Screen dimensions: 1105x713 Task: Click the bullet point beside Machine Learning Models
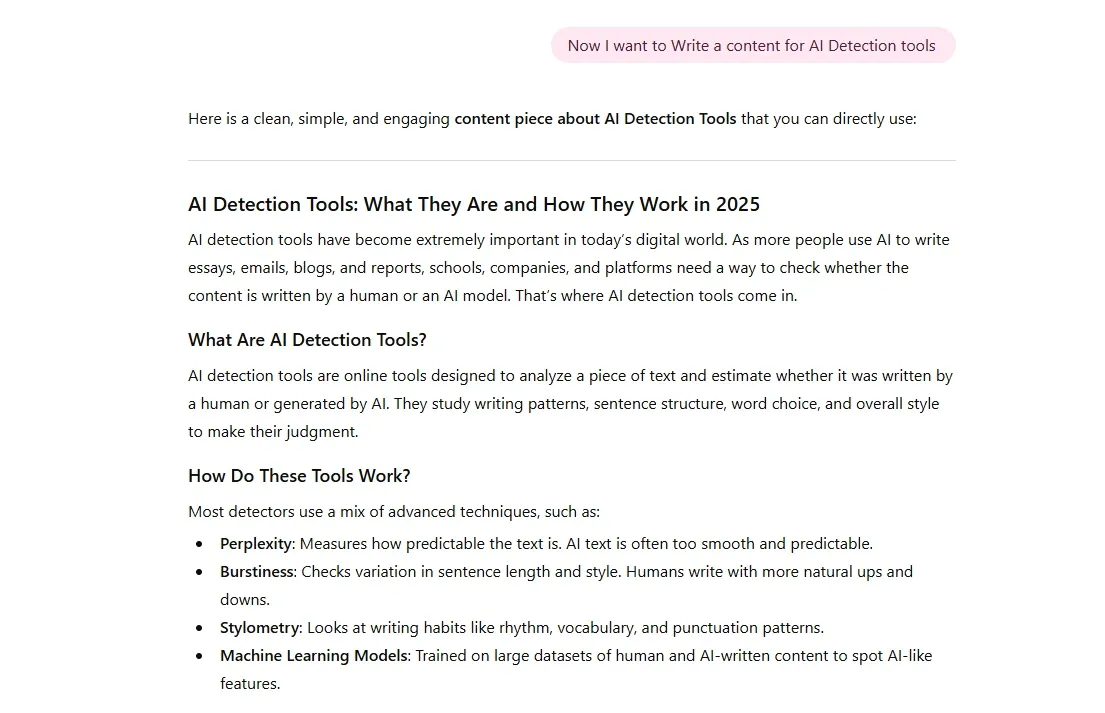click(199, 656)
